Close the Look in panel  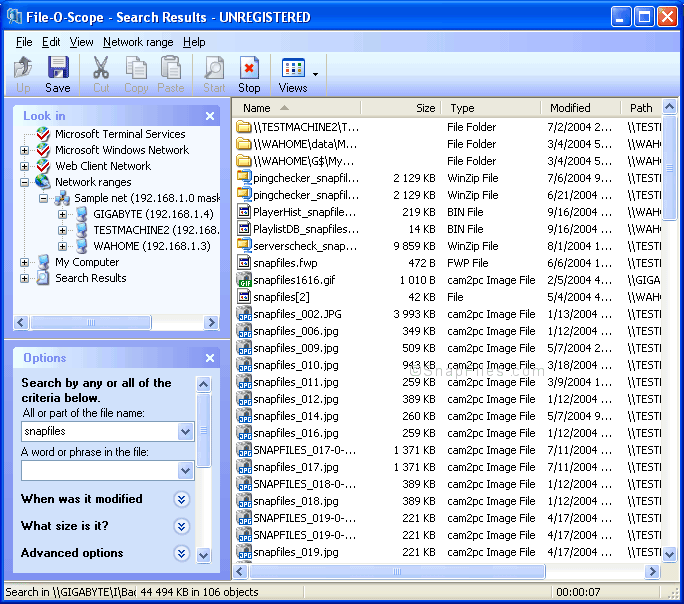tap(210, 116)
